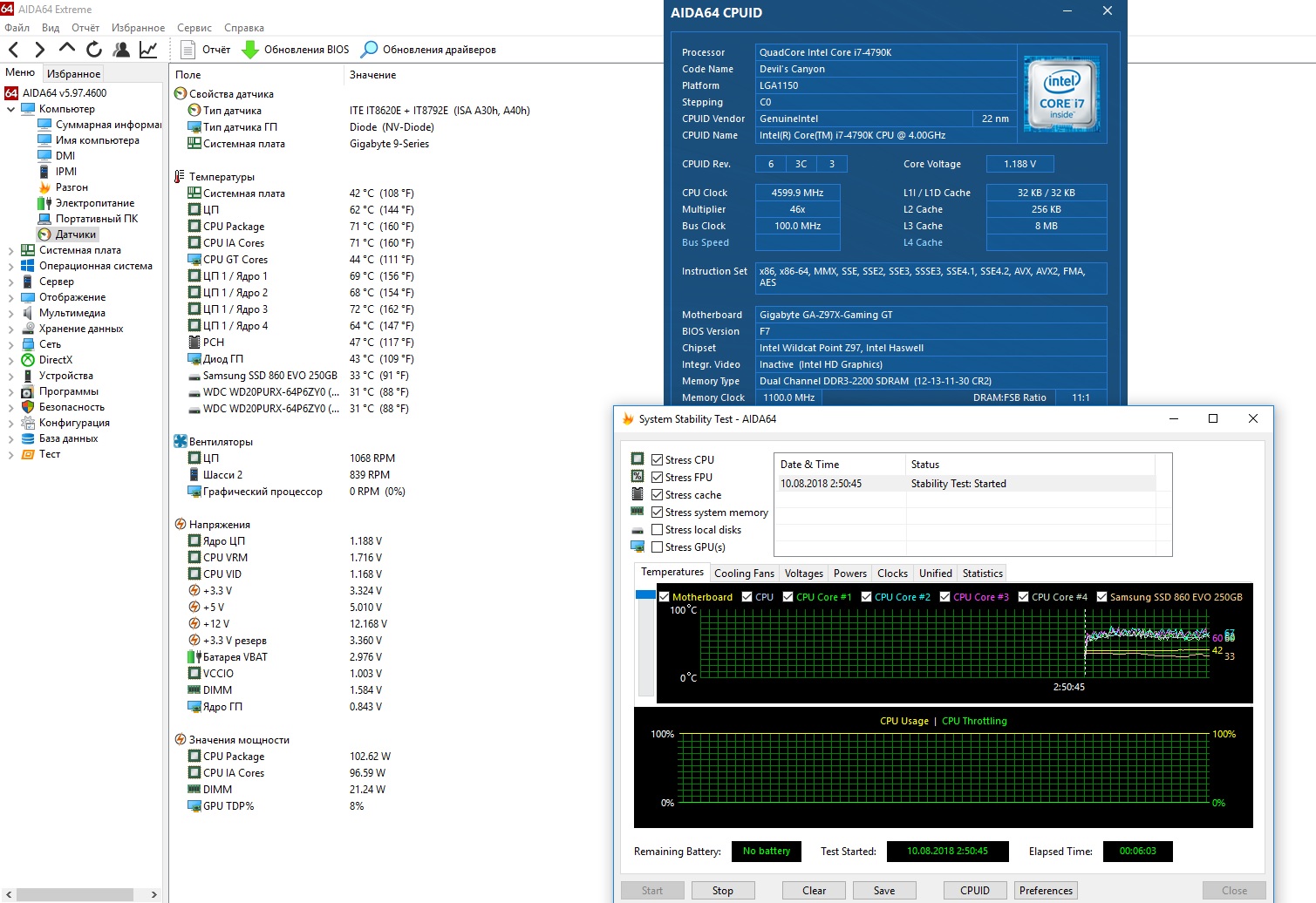
Task: Select the DirectX Xbox icon item
Action: (28, 360)
